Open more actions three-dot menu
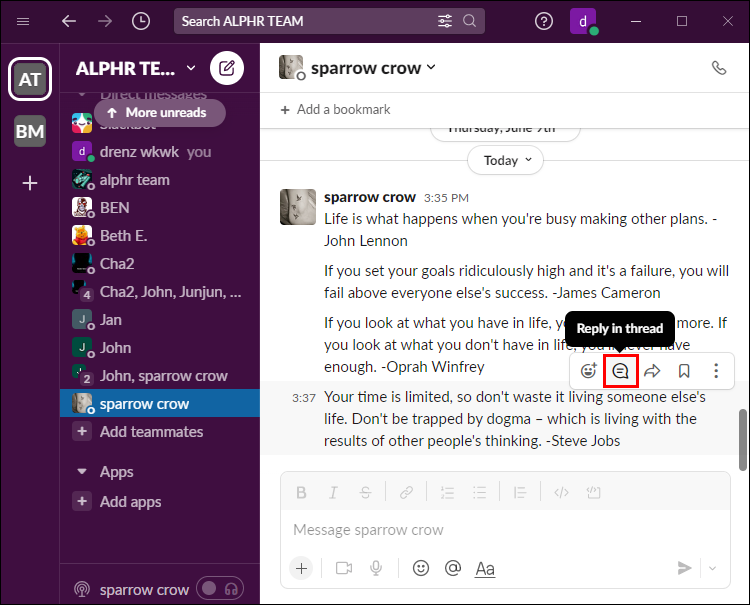Image resolution: width=750 pixels, height=605 pixels. [x=716, y=371]
